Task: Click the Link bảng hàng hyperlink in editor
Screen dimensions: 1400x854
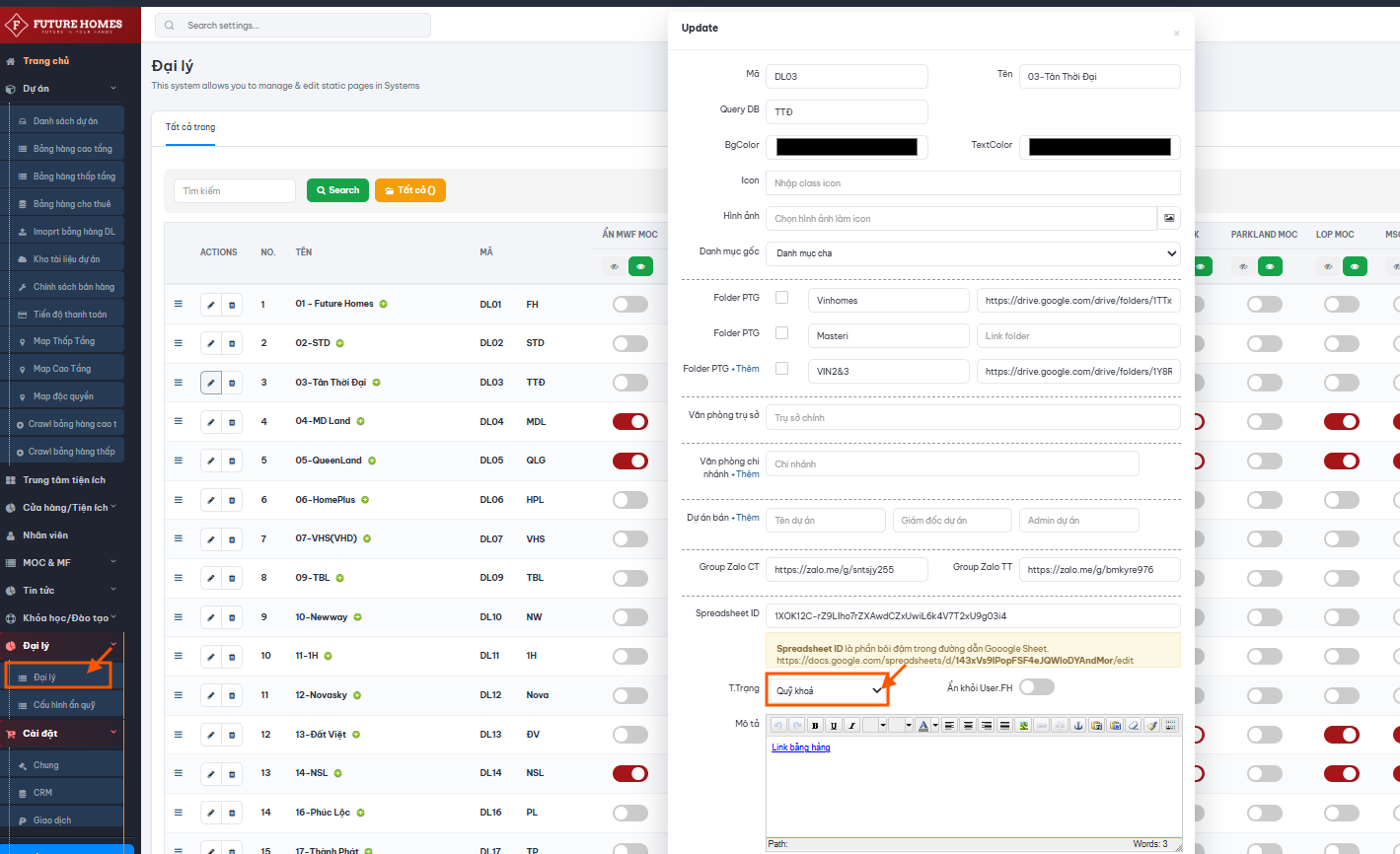Action: click(800, 747)
